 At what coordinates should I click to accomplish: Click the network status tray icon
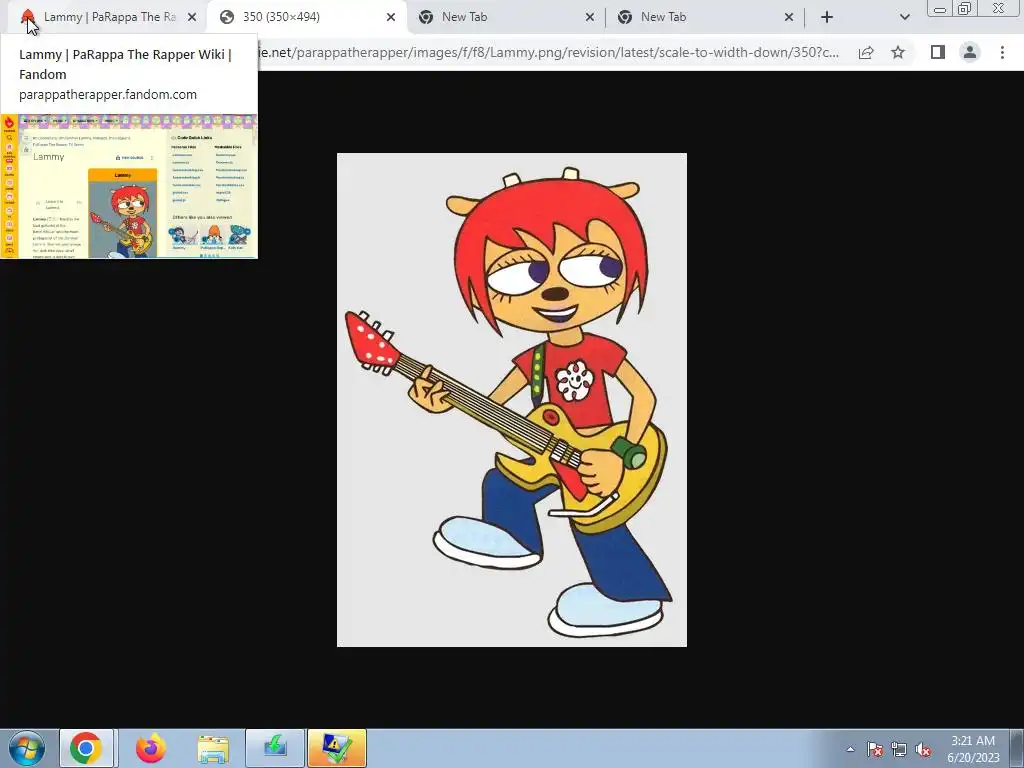coord(899,749)
